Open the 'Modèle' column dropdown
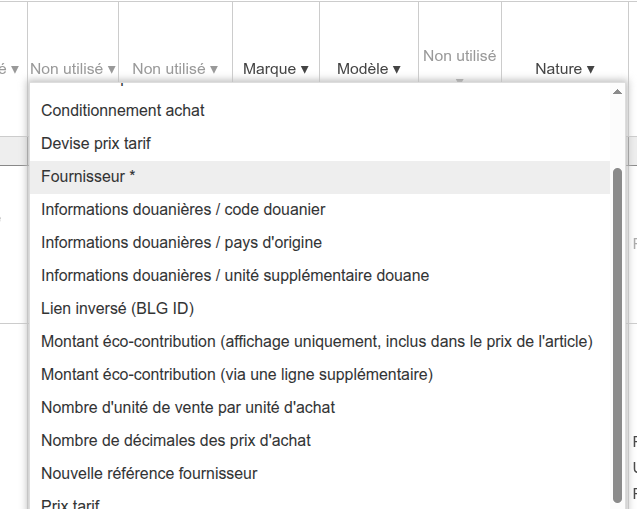 368,69
